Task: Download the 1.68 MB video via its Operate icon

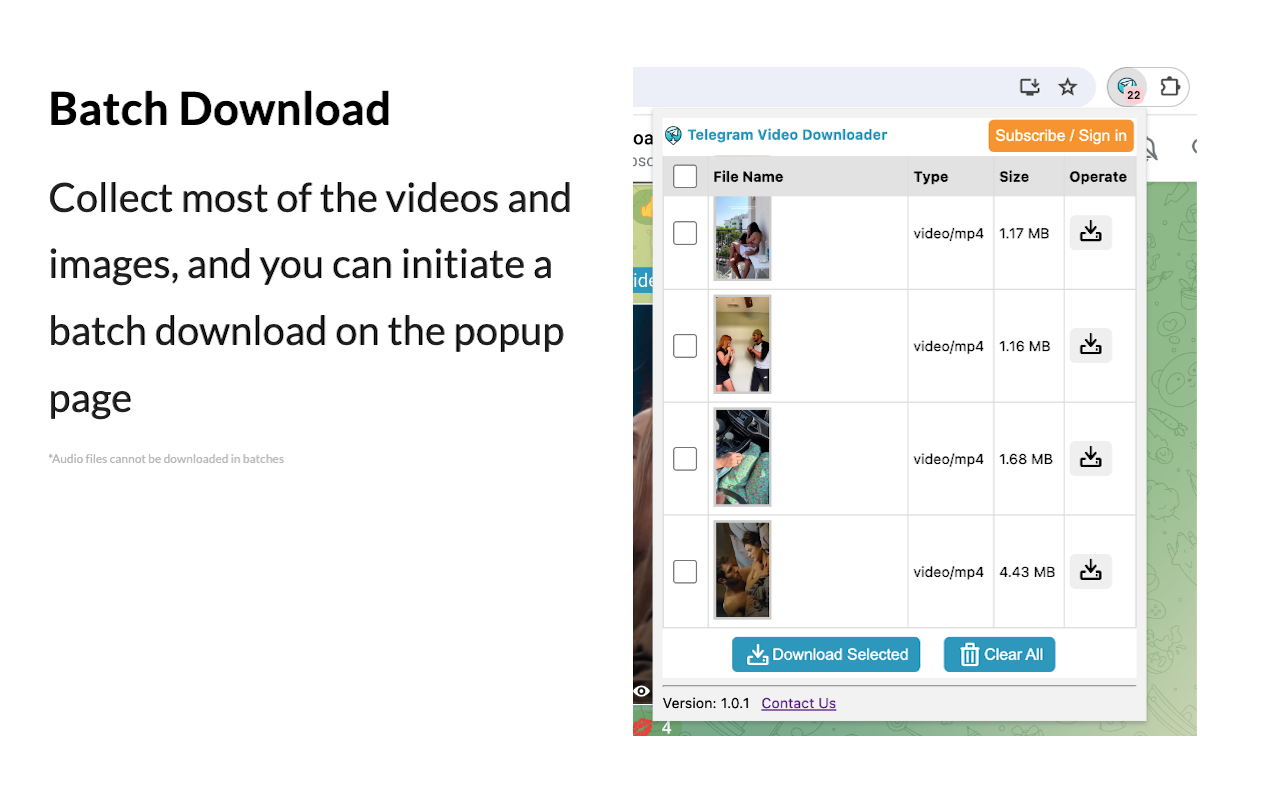Action: (1090, 458)
